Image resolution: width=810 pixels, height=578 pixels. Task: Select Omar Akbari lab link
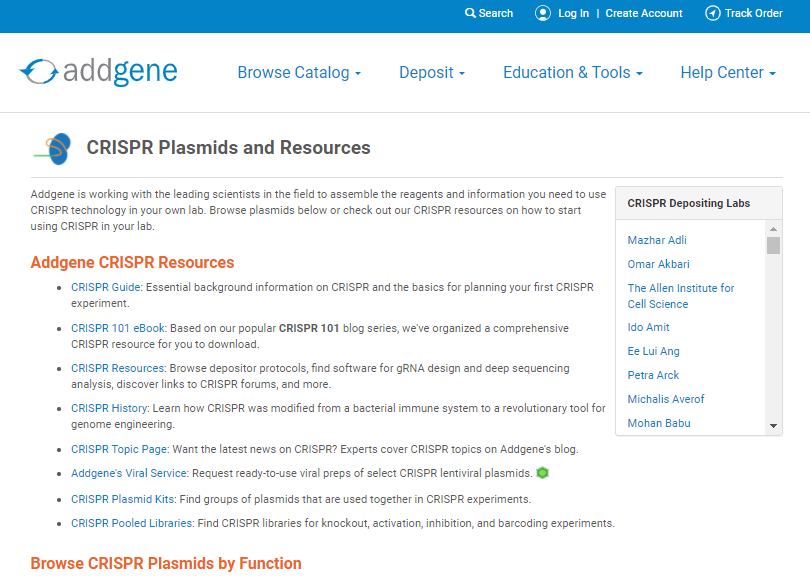(659, 264)
